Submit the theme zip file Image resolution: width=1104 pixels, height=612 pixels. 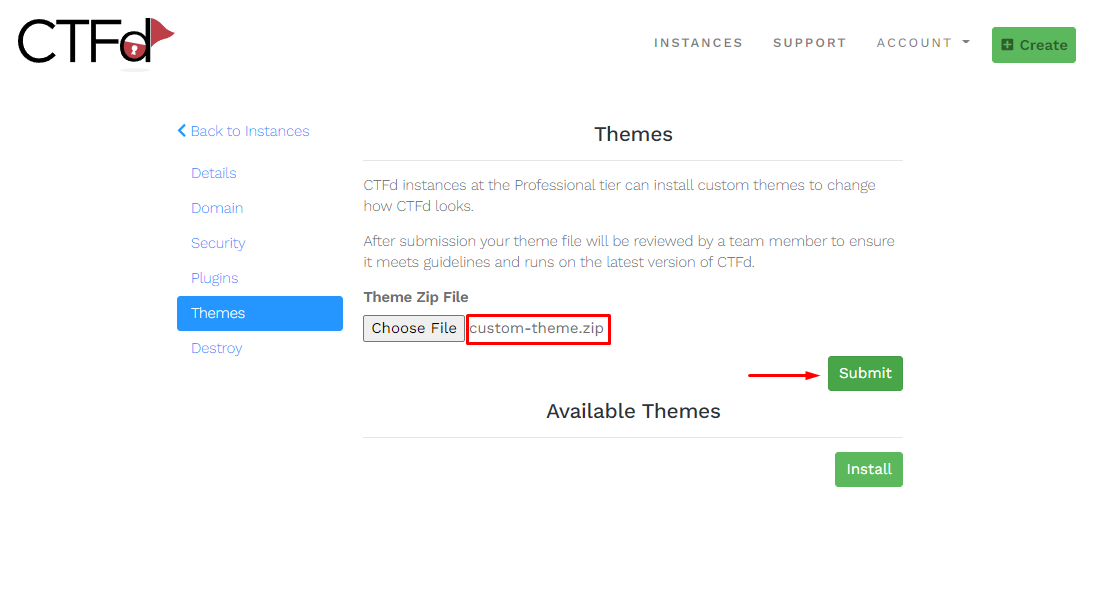click(x=864, y=373)
